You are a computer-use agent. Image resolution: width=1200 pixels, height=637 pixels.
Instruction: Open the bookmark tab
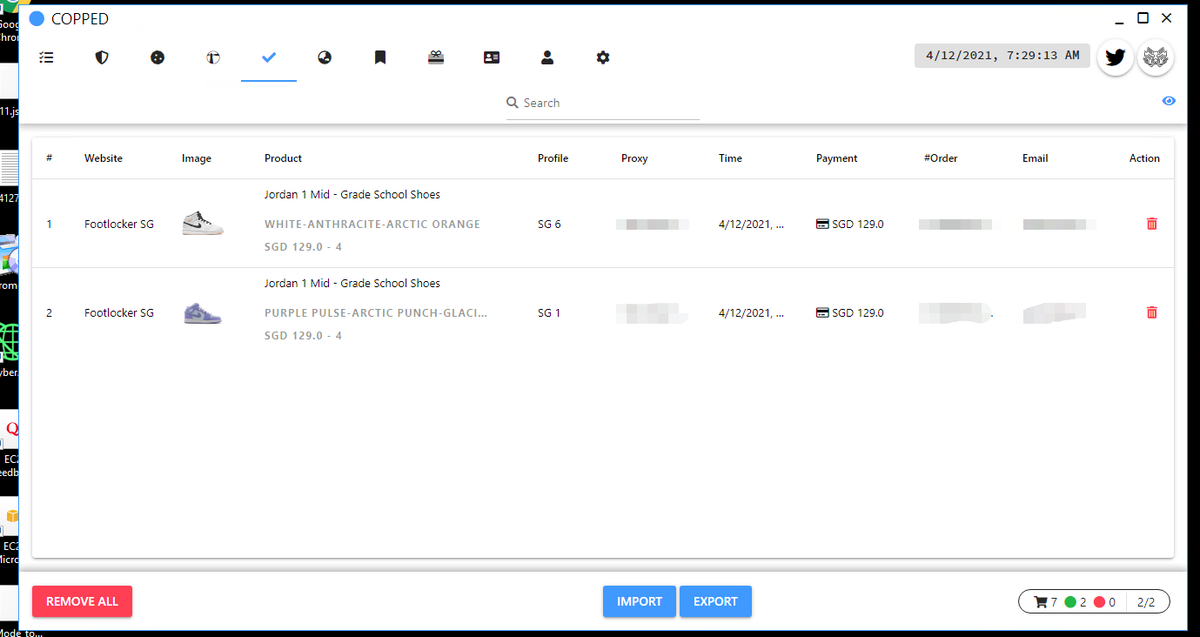[x=380, y=58]
